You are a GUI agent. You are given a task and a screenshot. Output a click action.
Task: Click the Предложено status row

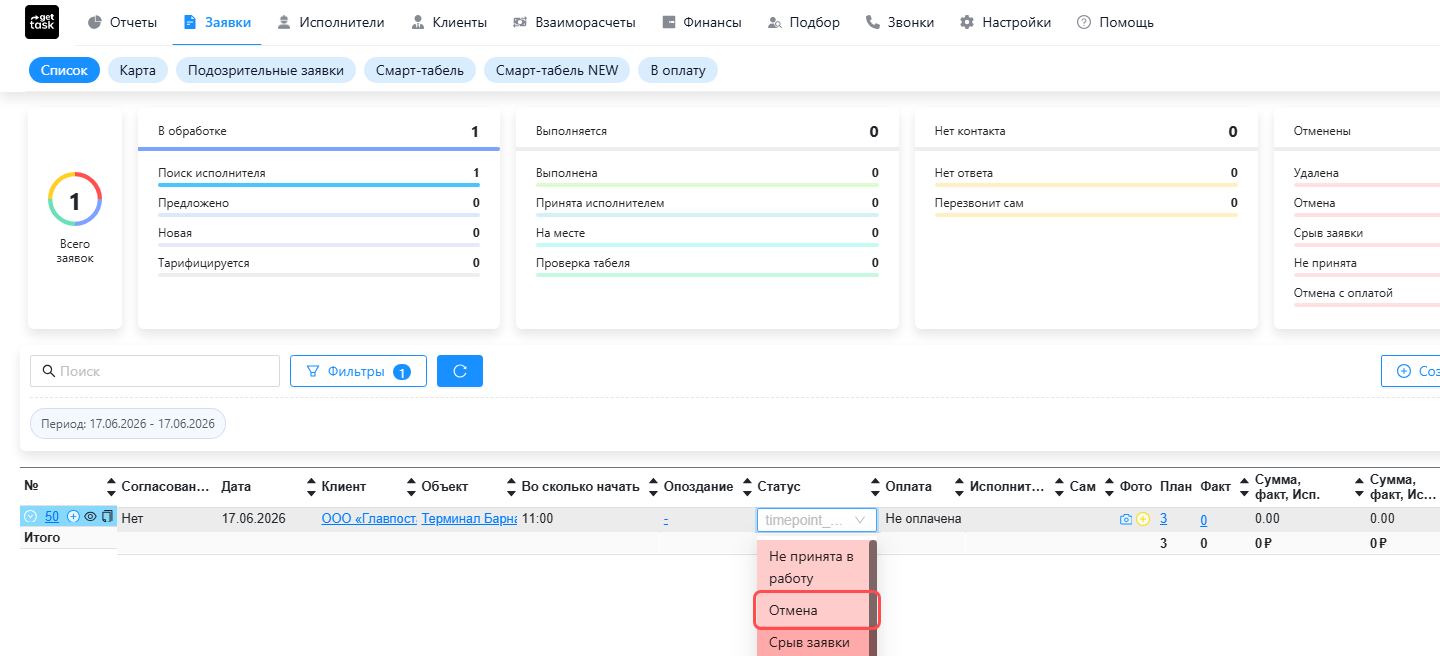319,205
